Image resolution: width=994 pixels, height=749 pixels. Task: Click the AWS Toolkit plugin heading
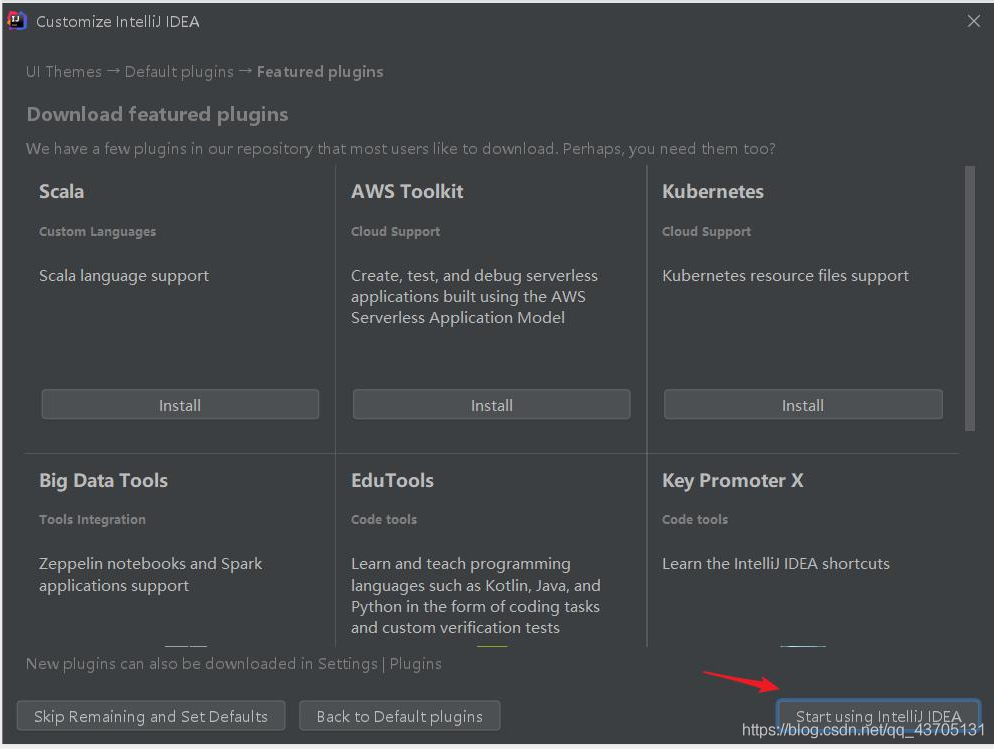coord(407,191)
